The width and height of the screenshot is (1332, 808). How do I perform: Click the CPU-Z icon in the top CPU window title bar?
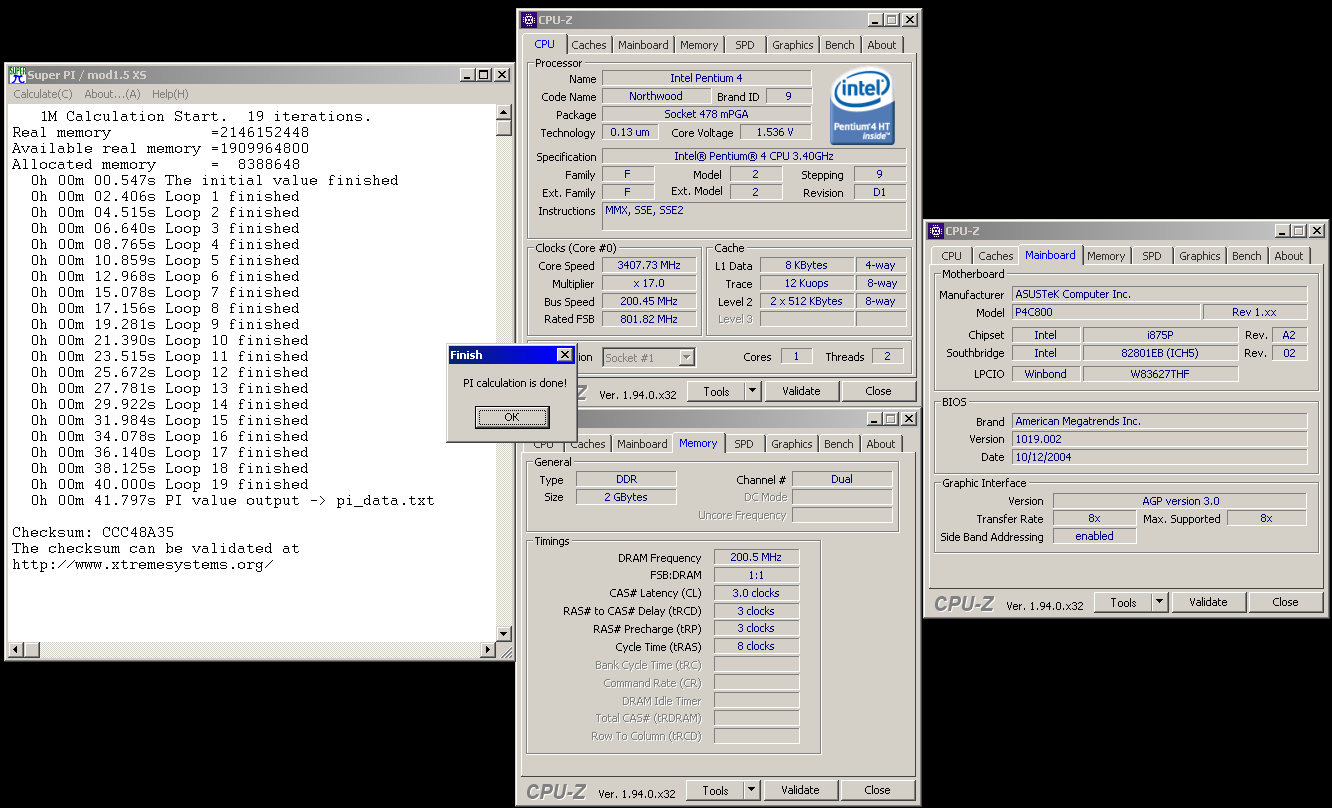529,20
